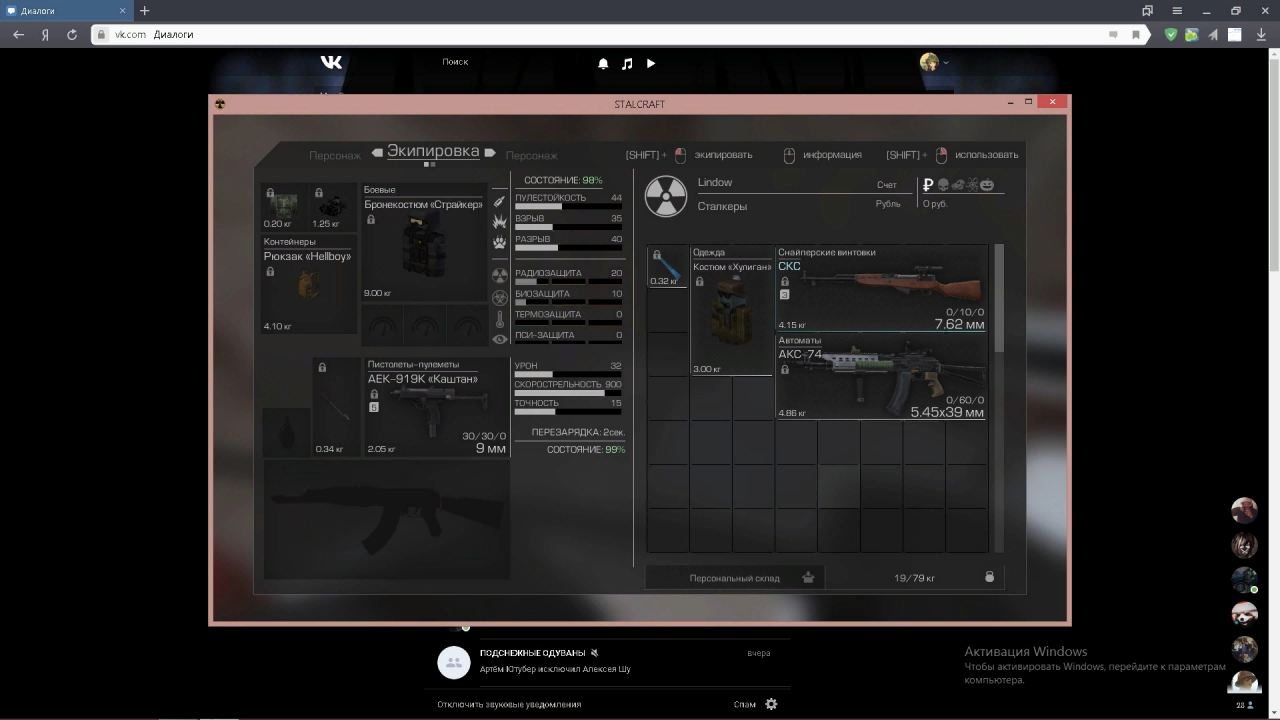Image resolution: width=1280 pixels, height=720 pixels.
Task: Select the 1.25 кг equipped item slot
Action: [333, 208]
